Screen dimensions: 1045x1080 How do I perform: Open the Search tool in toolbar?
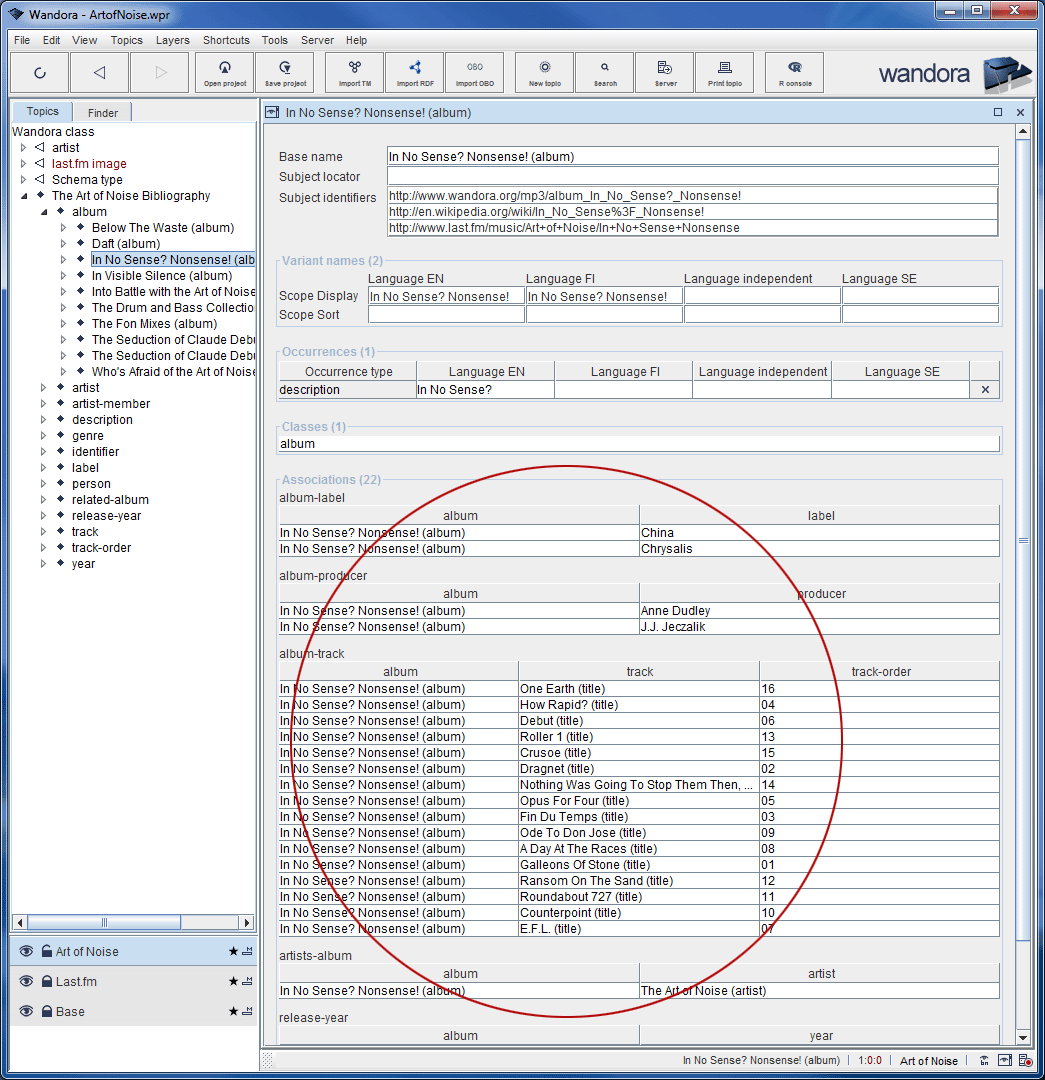605,72
